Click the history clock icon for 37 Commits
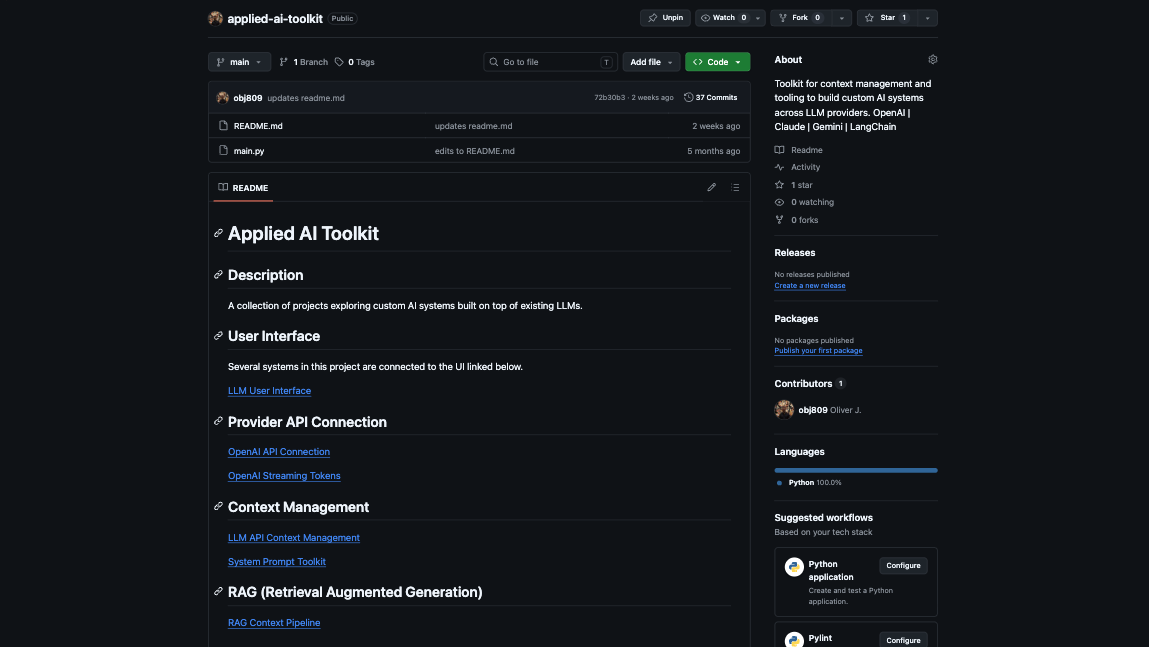The width and height of the screenshot is (1149, 647). coord(688,97)
